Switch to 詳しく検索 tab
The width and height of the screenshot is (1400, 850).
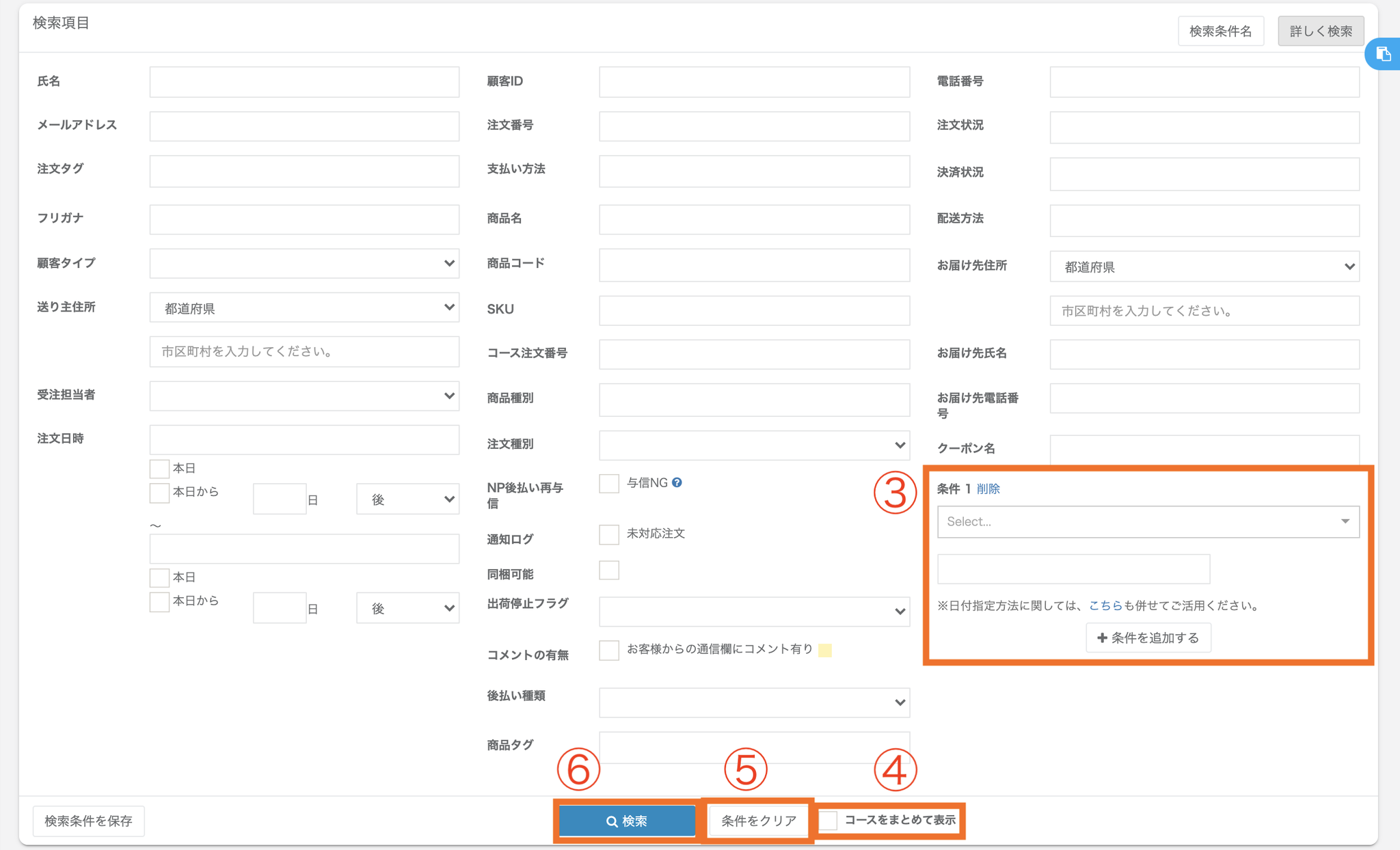(1320, 31)
